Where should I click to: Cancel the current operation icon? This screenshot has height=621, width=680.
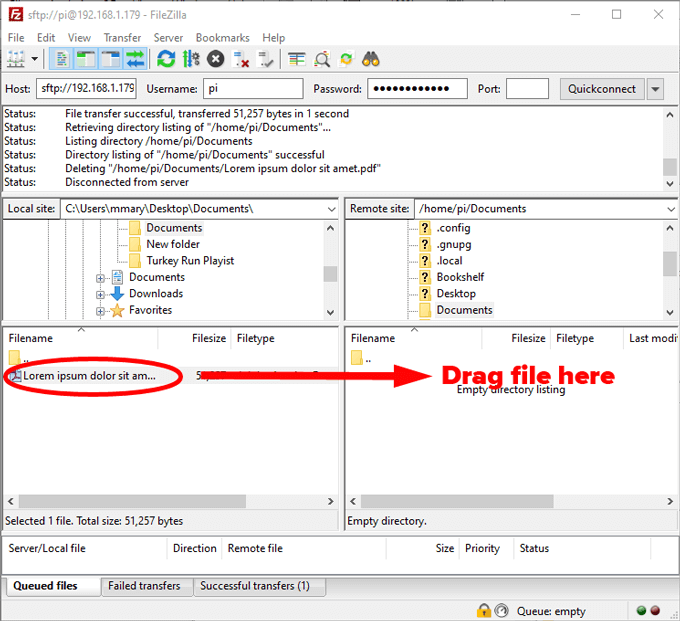point(216,59)
